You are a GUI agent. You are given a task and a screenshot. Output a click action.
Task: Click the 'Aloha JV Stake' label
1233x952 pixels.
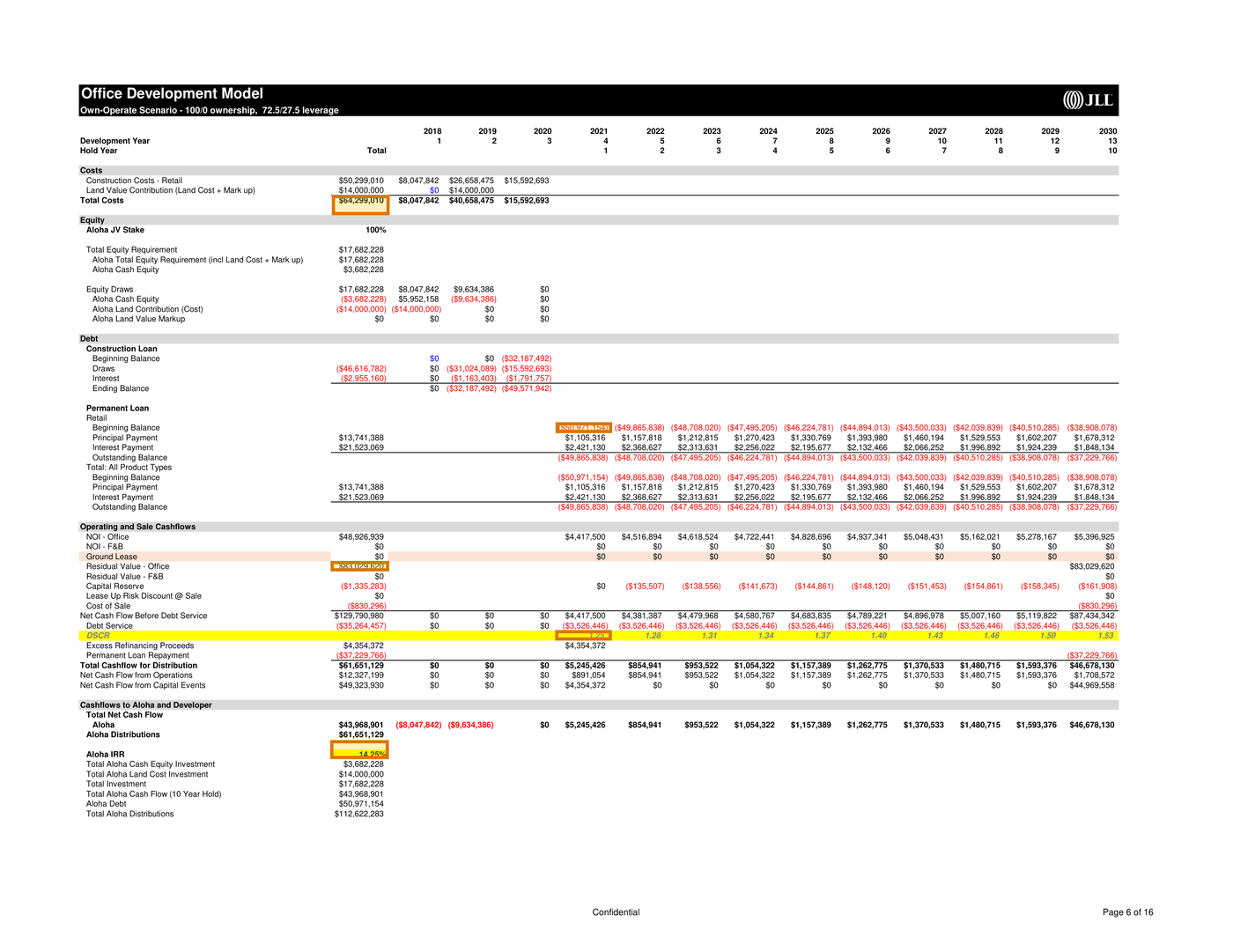point(115,230)
